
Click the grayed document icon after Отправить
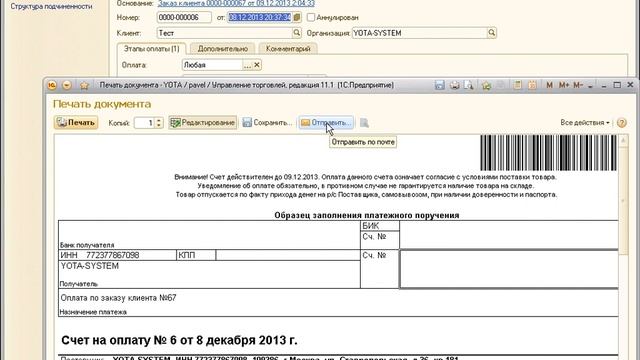tap(364, 122)
